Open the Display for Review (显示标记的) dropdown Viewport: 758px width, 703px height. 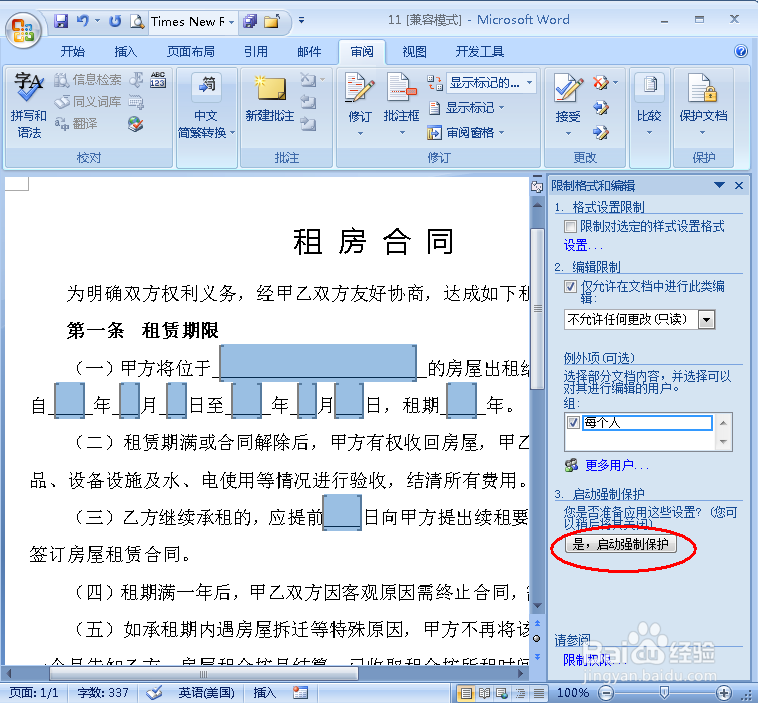530,83
